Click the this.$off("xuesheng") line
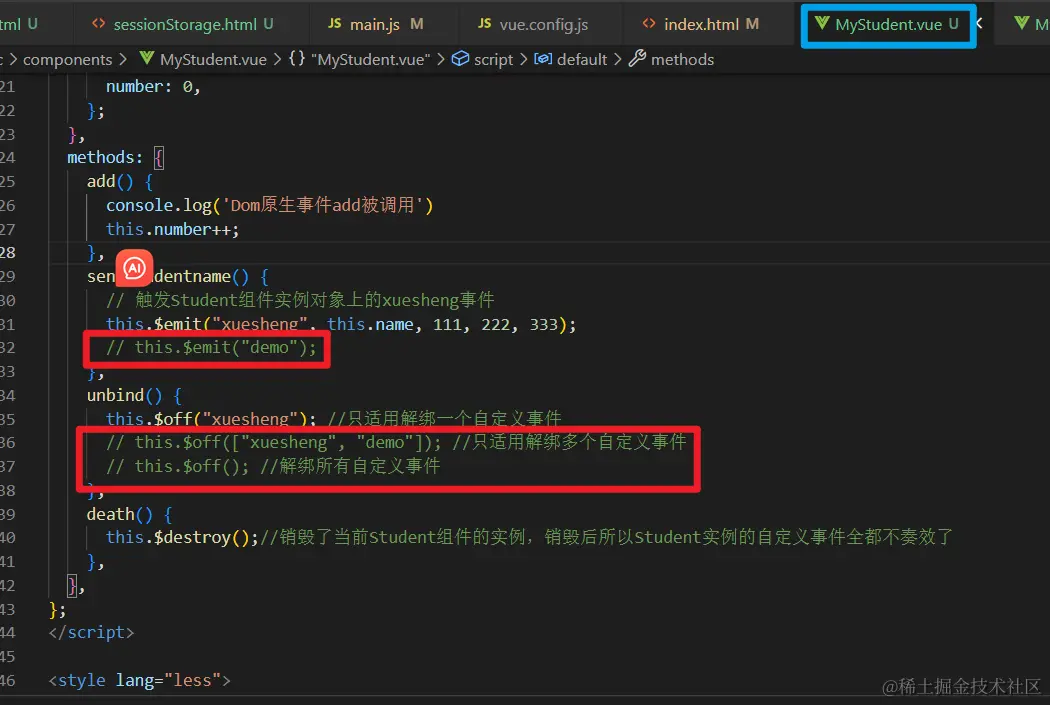 pyautogui.click(x=333, y=420)
